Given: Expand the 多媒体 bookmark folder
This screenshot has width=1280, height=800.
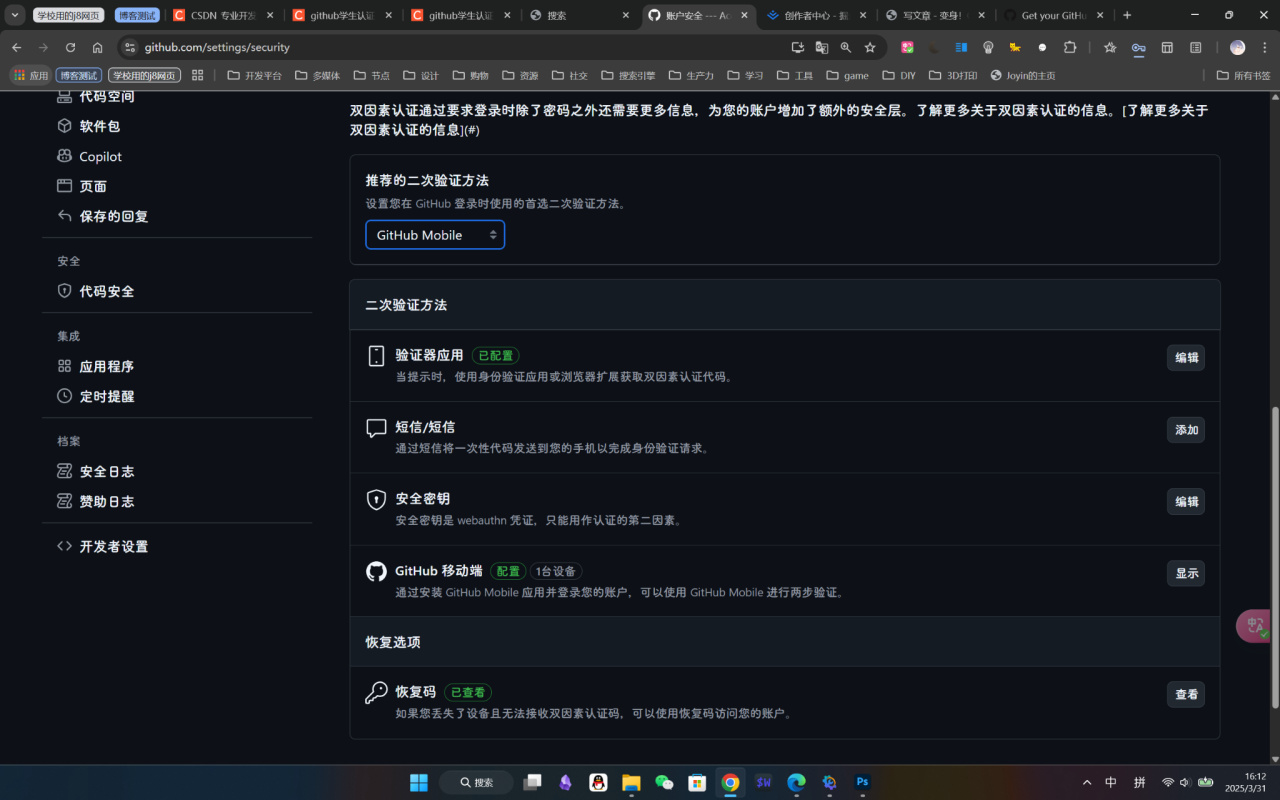Looking at the screenshot, I should click(318, 75).
